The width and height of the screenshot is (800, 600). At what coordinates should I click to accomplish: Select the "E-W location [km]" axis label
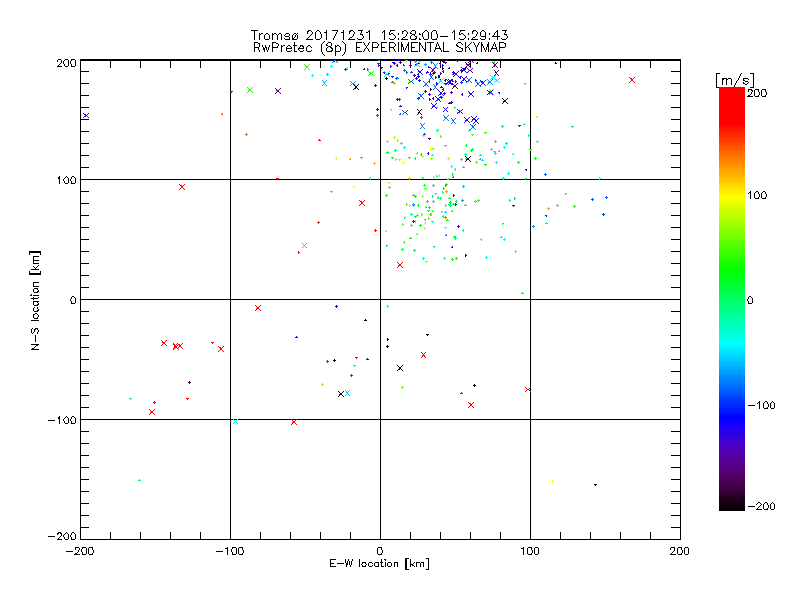(x=379, y=563)
